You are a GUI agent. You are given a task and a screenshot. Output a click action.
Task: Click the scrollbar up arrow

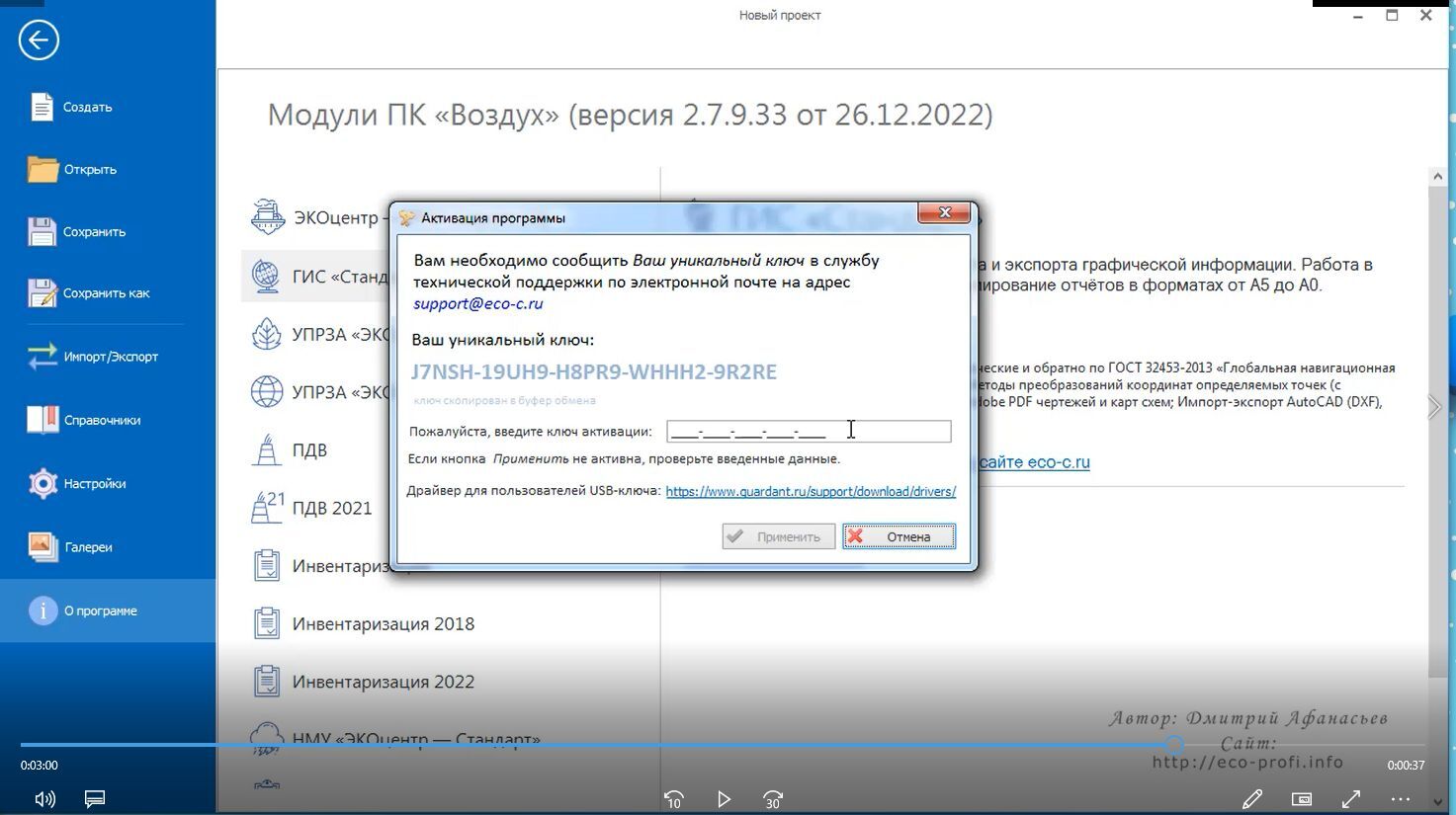[1438, 176]
